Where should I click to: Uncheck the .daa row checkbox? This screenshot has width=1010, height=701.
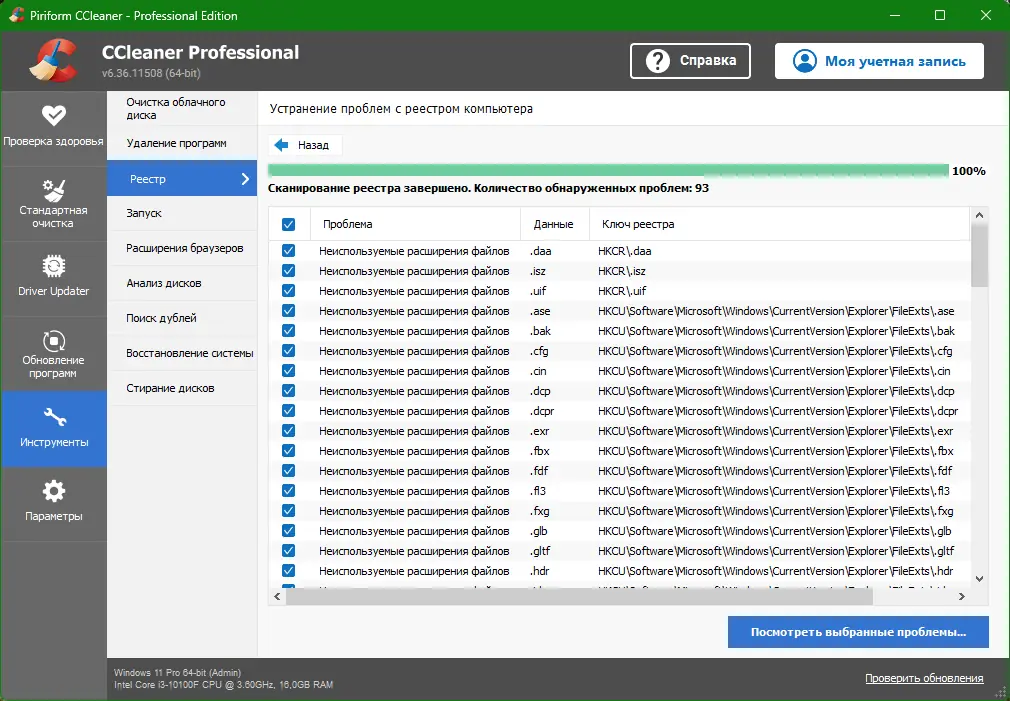point(289,251)
